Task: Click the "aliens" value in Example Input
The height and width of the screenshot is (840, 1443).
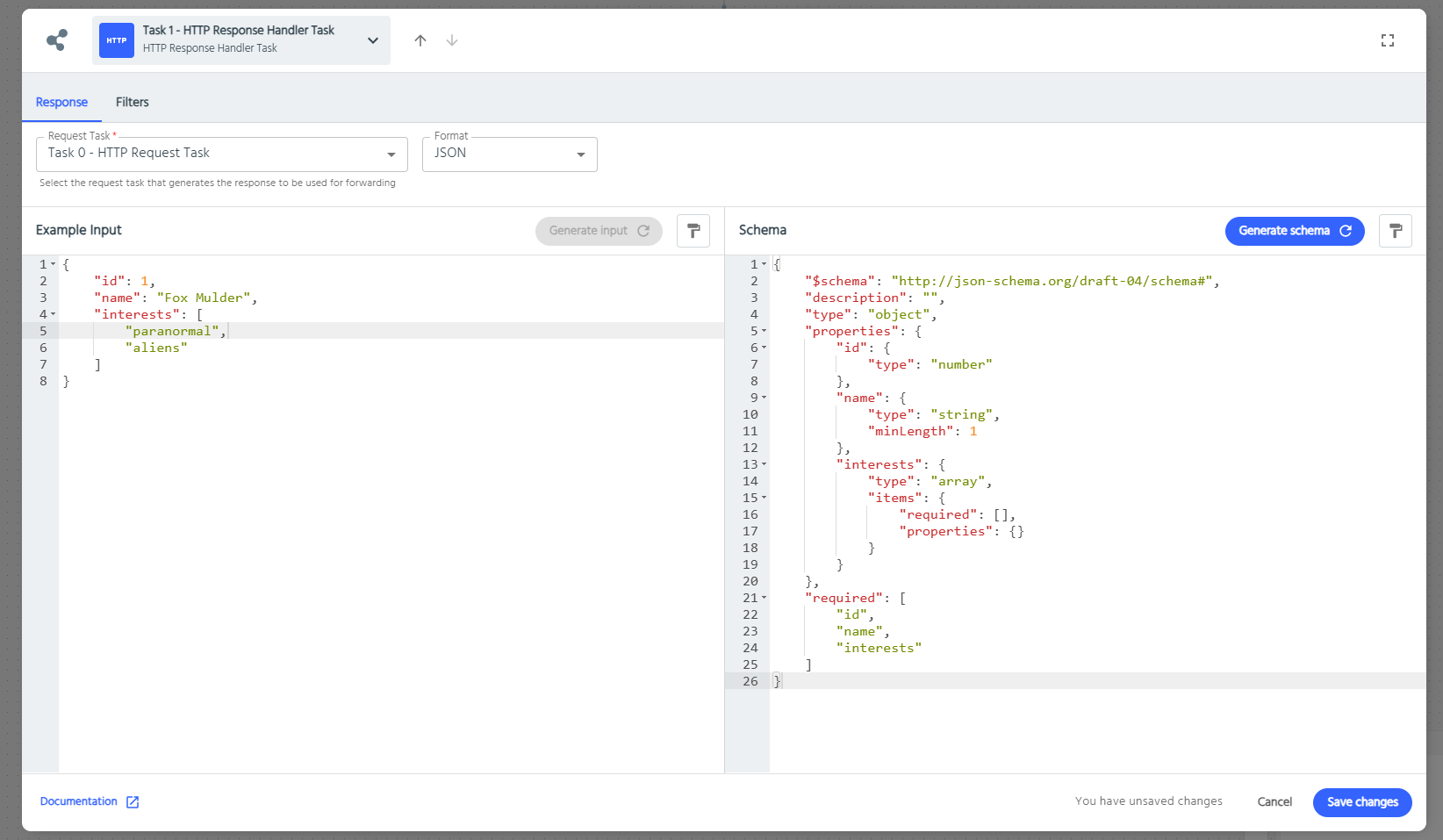Action: coord(156,348)
